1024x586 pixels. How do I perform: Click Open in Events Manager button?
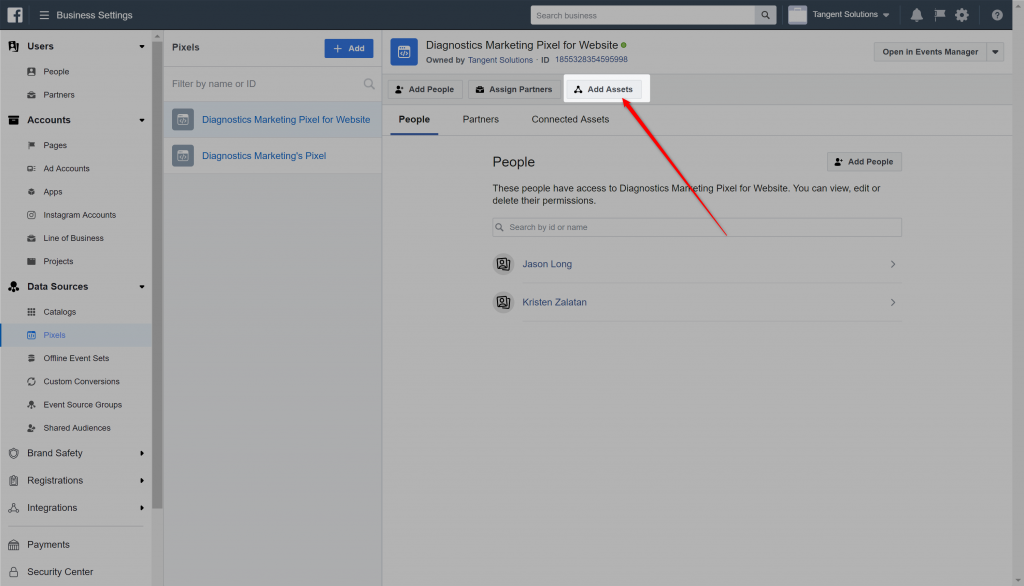pos(930,52)
